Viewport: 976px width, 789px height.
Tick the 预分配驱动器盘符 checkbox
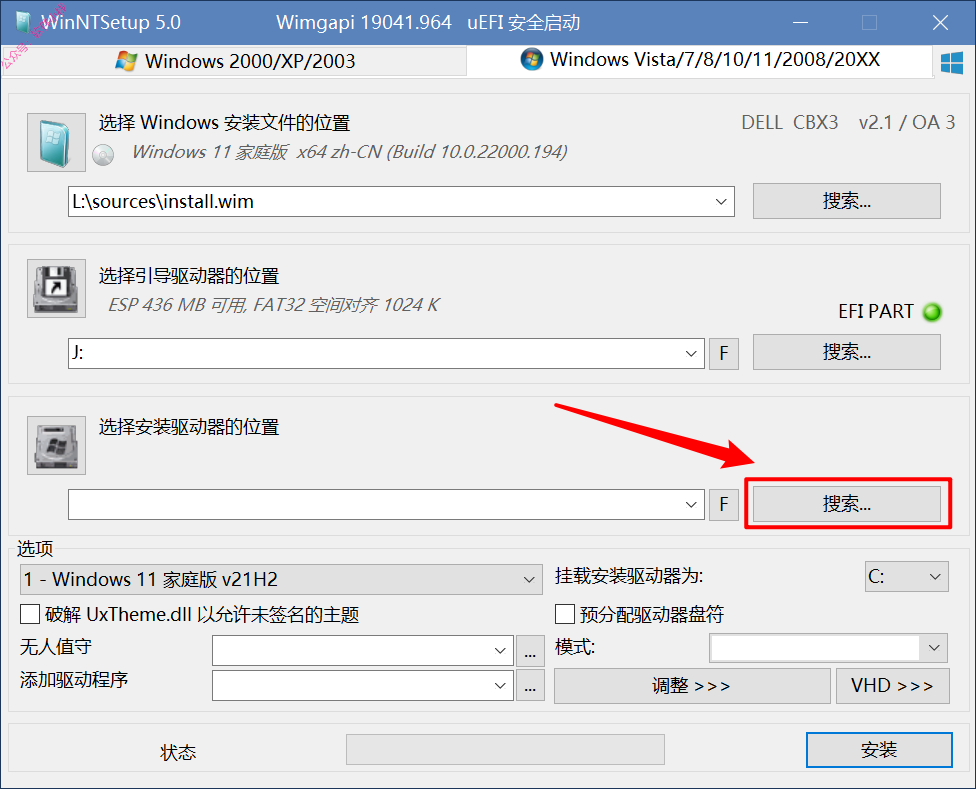(x=565, y=614)
